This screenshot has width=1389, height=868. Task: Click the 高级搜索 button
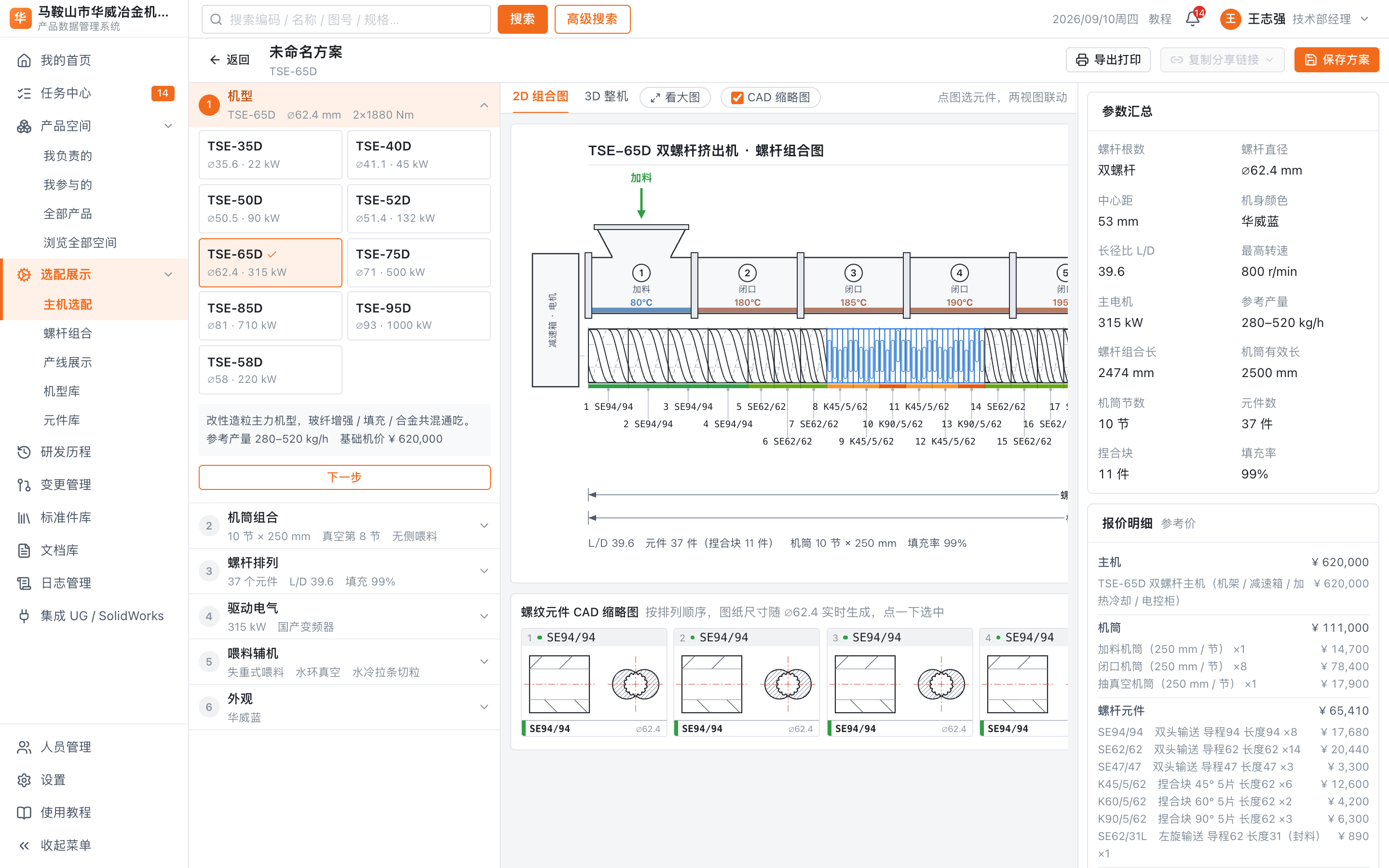[592, 19]
